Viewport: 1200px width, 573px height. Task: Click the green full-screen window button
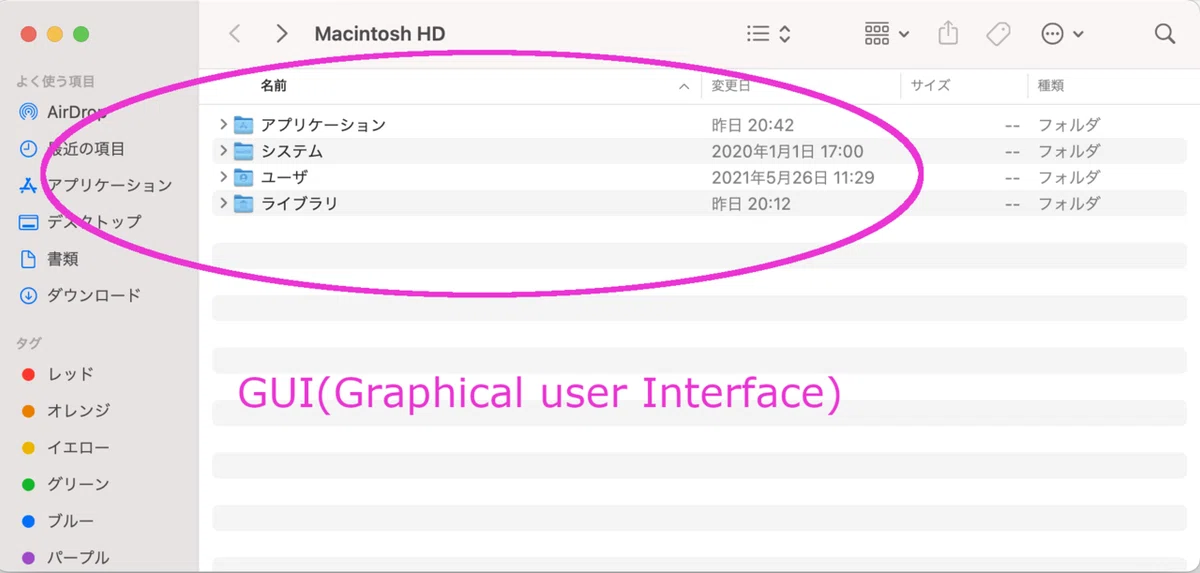point(81,34)
